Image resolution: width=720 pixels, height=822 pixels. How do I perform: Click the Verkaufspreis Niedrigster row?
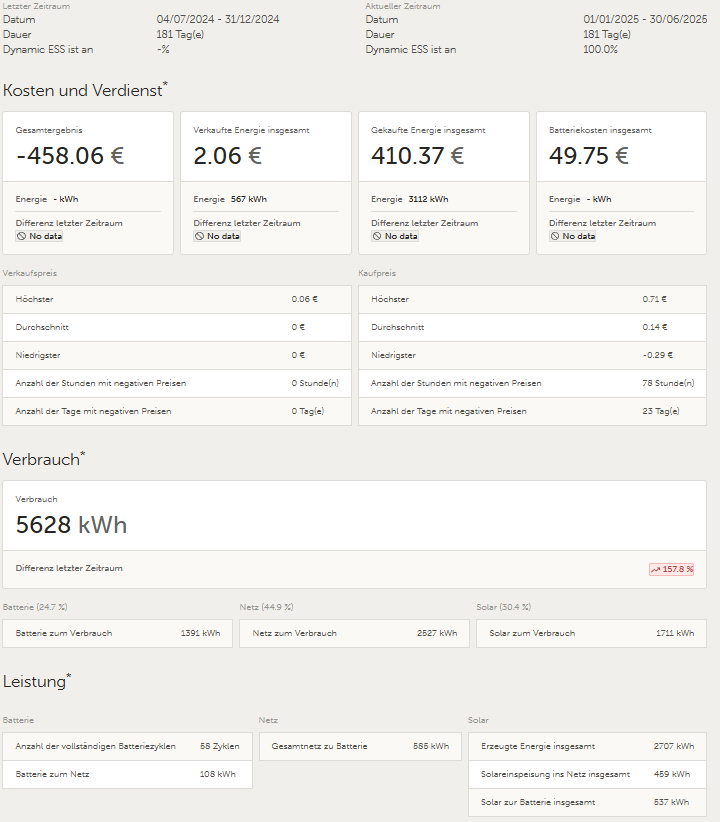coord(177,355)
